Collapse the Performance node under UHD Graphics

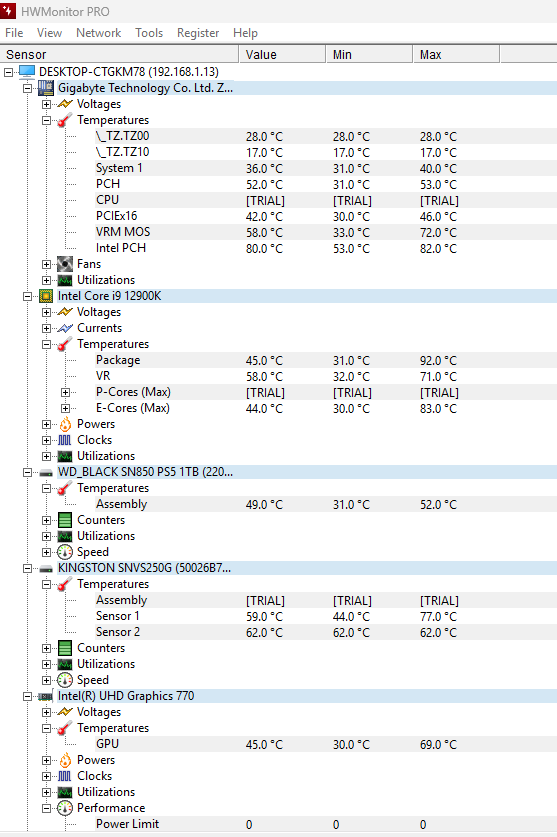point(46,809)
